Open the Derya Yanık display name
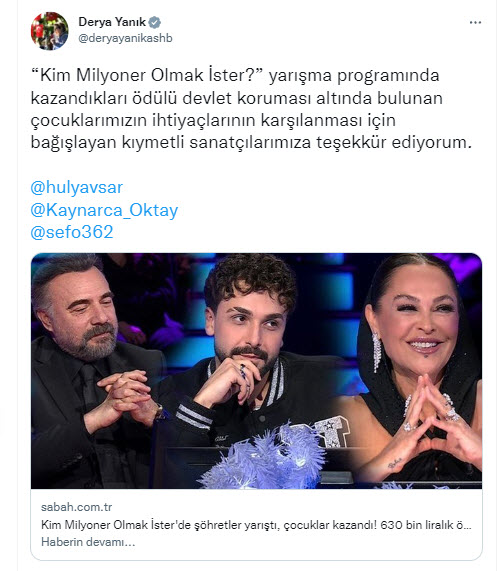Screen dimensions: 498x571 (x=112, y=22)
